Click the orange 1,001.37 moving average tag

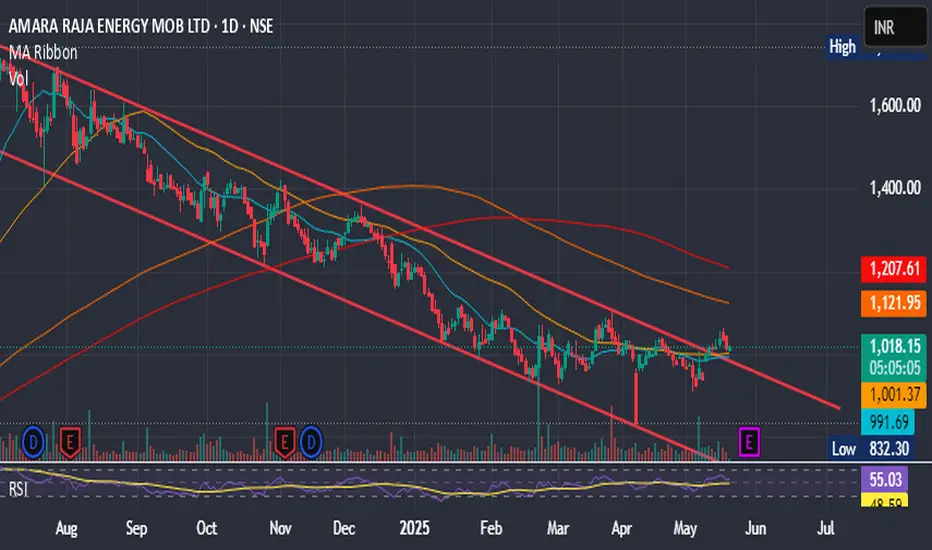point(894,394)
